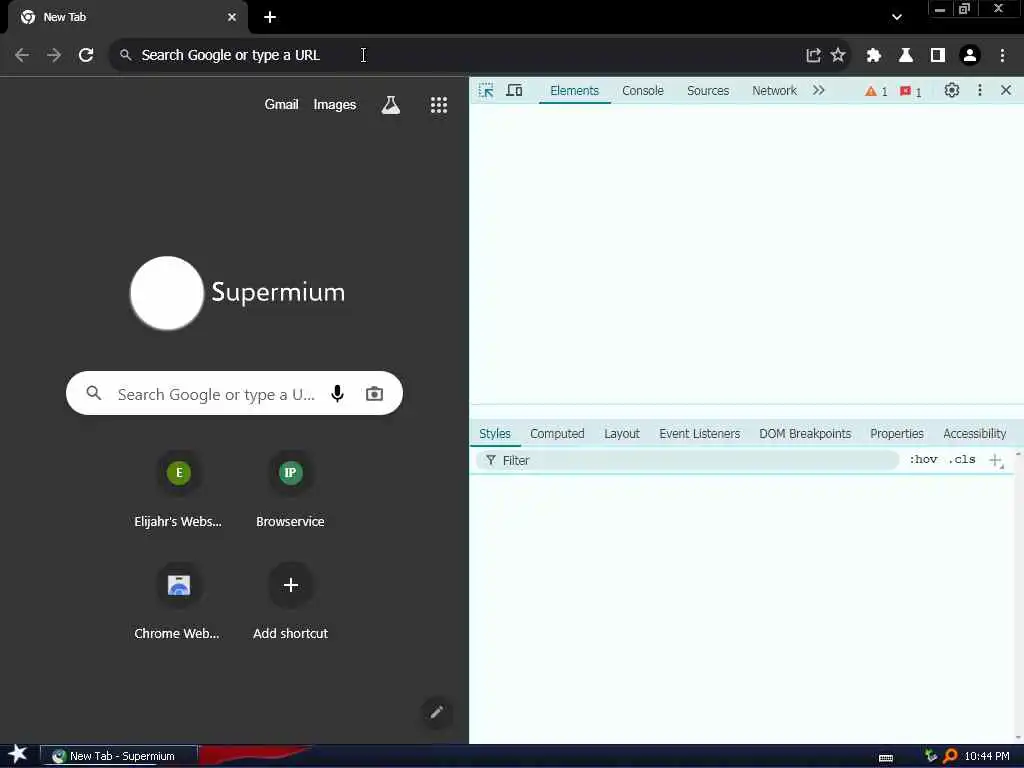Reload the page

click(86, 56)
